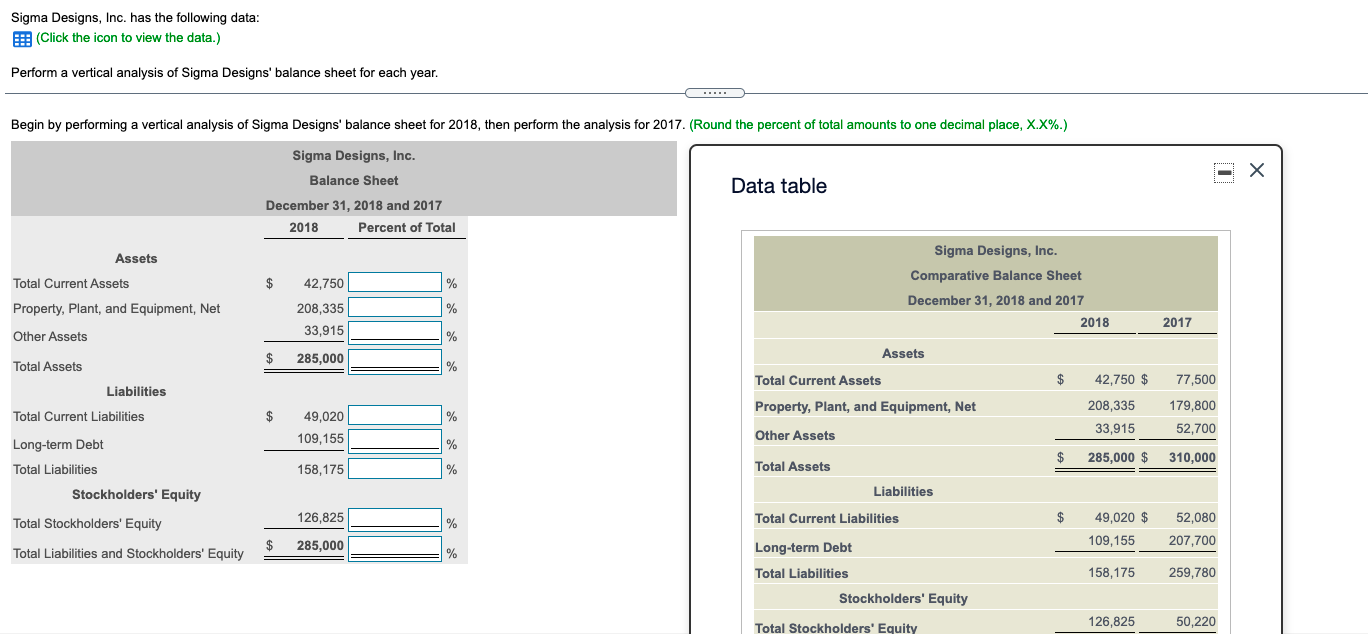Select the Total Stockholders' Equity percent box

point(394,520)
